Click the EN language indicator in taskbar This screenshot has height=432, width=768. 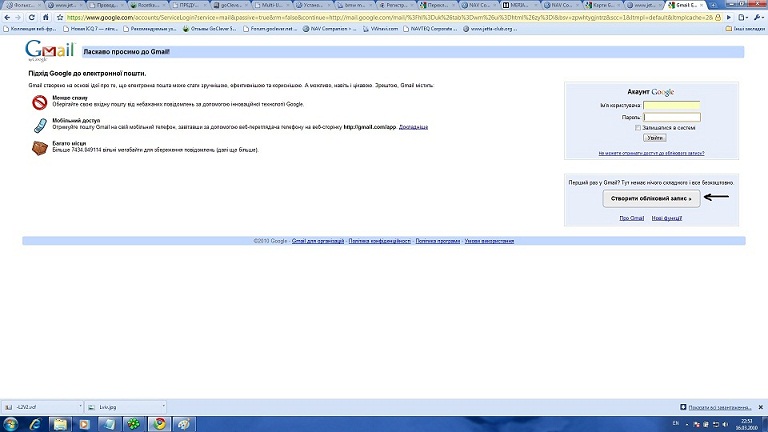coord(676,423)
